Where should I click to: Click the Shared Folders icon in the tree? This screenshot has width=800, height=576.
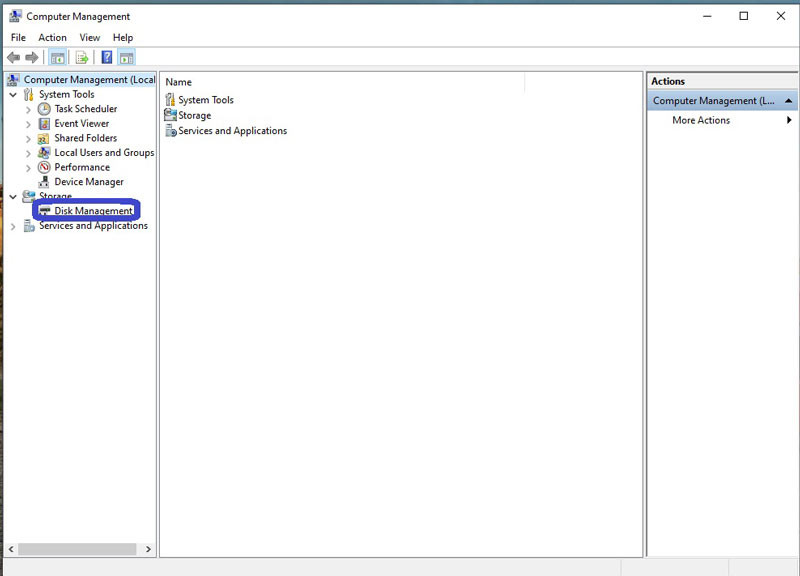44,138
